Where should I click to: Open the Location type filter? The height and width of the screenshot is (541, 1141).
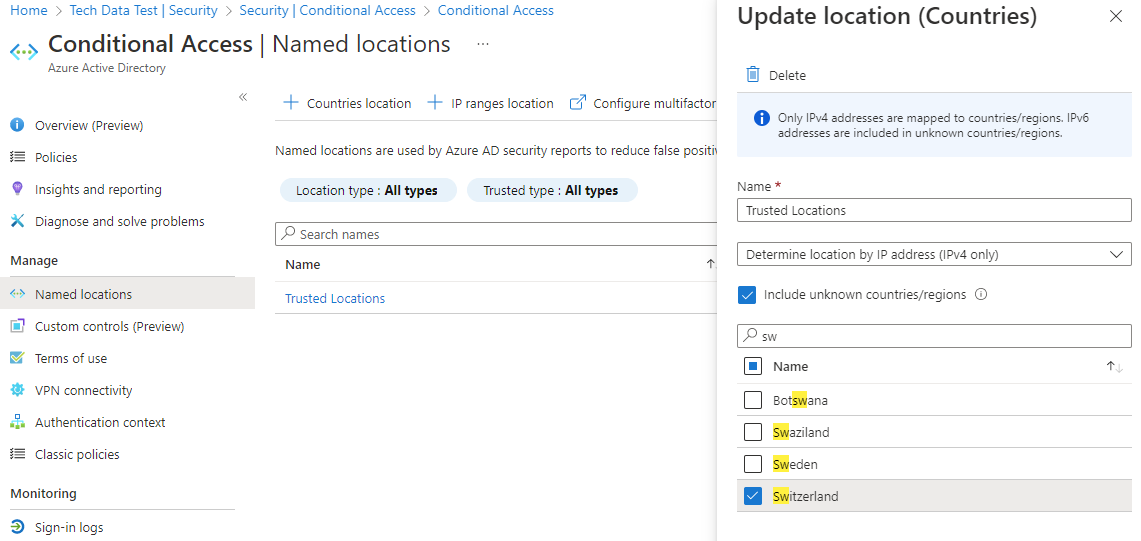click(368, 191)
